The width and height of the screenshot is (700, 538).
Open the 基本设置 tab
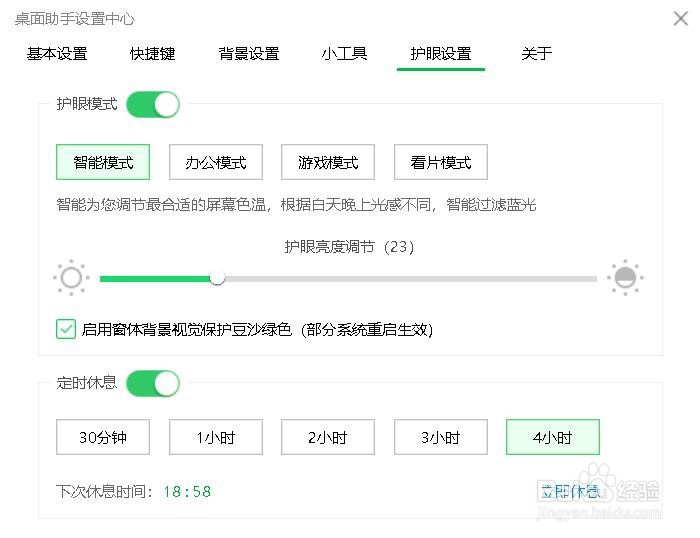57,54
